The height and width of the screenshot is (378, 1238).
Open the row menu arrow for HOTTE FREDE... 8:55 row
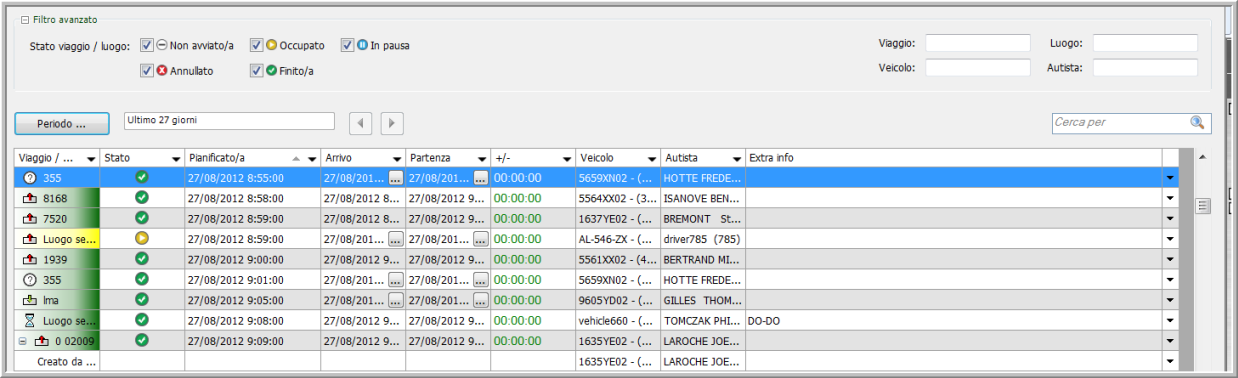(1170, 178)
